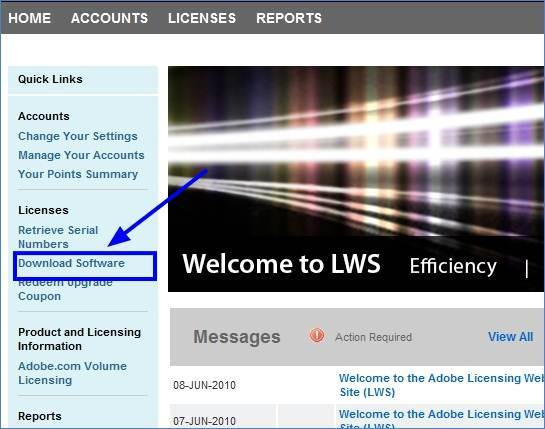Click the Quick Links header
545x429 pixels.
click(50, 79)
